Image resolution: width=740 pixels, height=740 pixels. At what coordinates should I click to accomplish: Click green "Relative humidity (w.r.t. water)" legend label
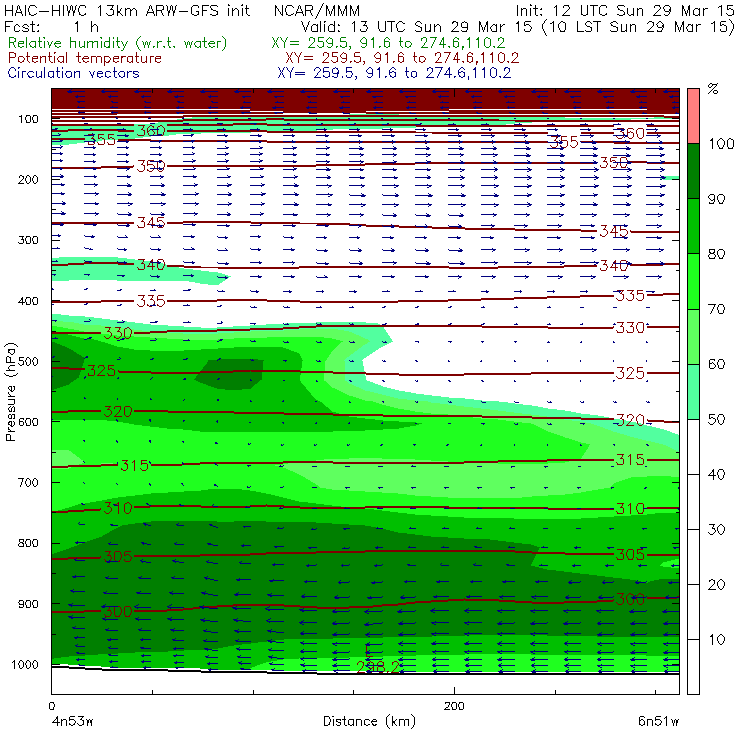pos(118,43)
